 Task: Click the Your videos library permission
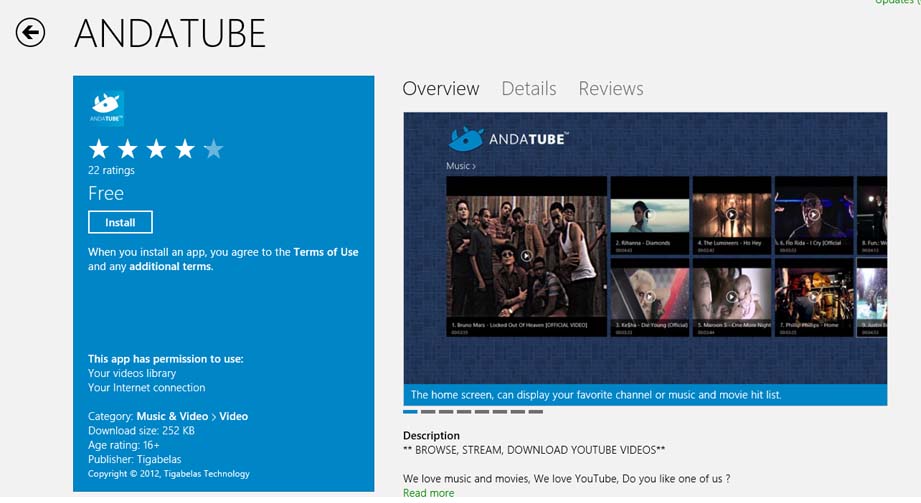pos(132,373)
